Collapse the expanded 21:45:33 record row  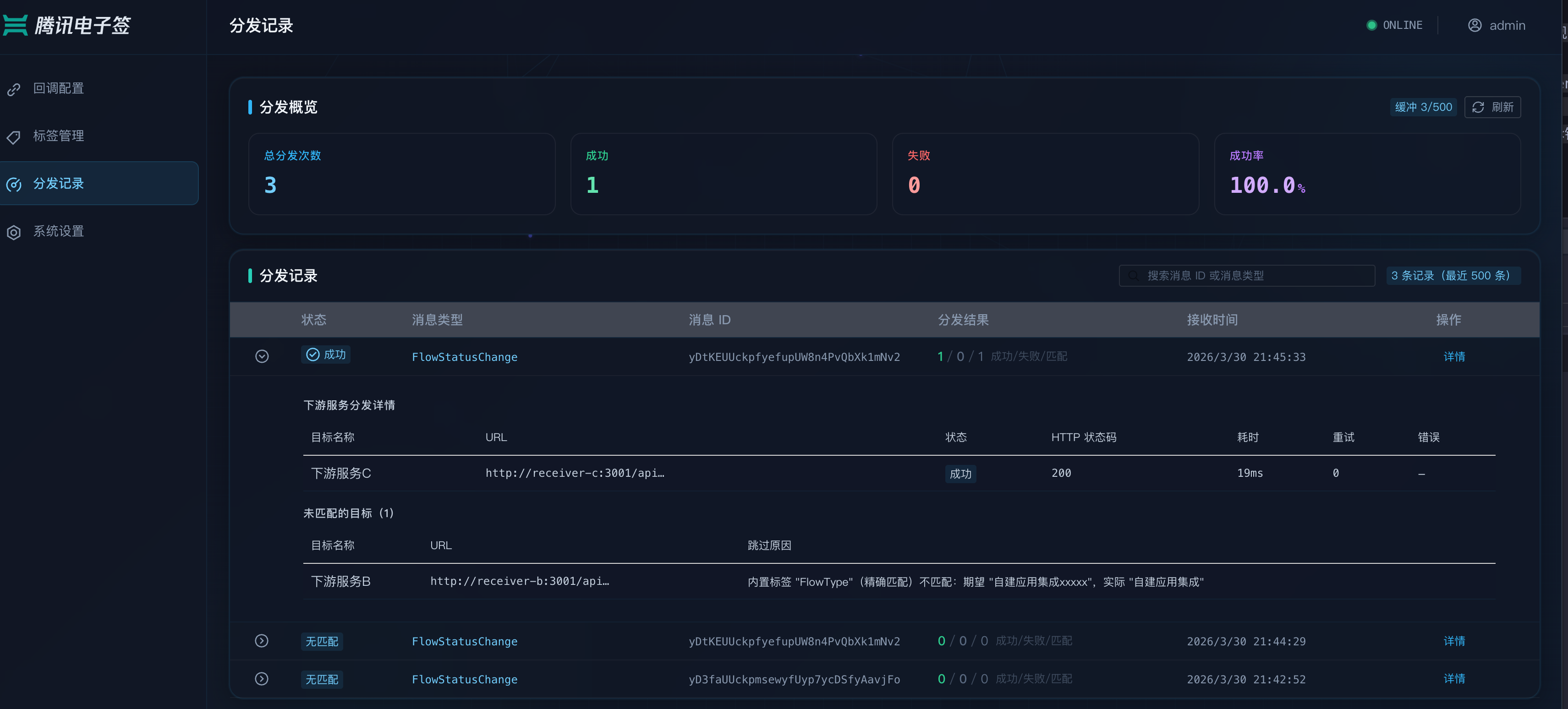coord(262,356)
